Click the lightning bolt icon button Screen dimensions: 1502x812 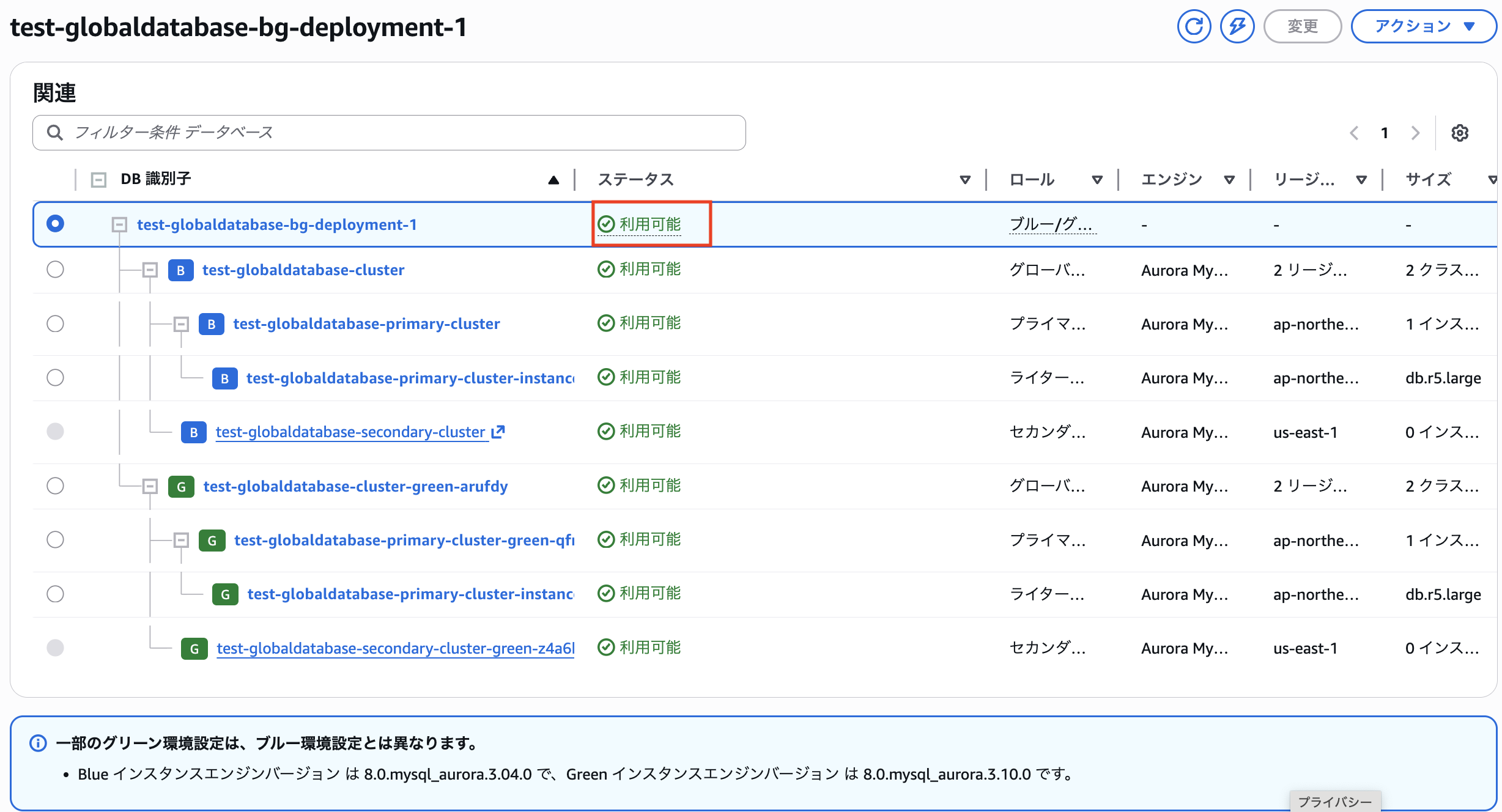pos(1237,27)
